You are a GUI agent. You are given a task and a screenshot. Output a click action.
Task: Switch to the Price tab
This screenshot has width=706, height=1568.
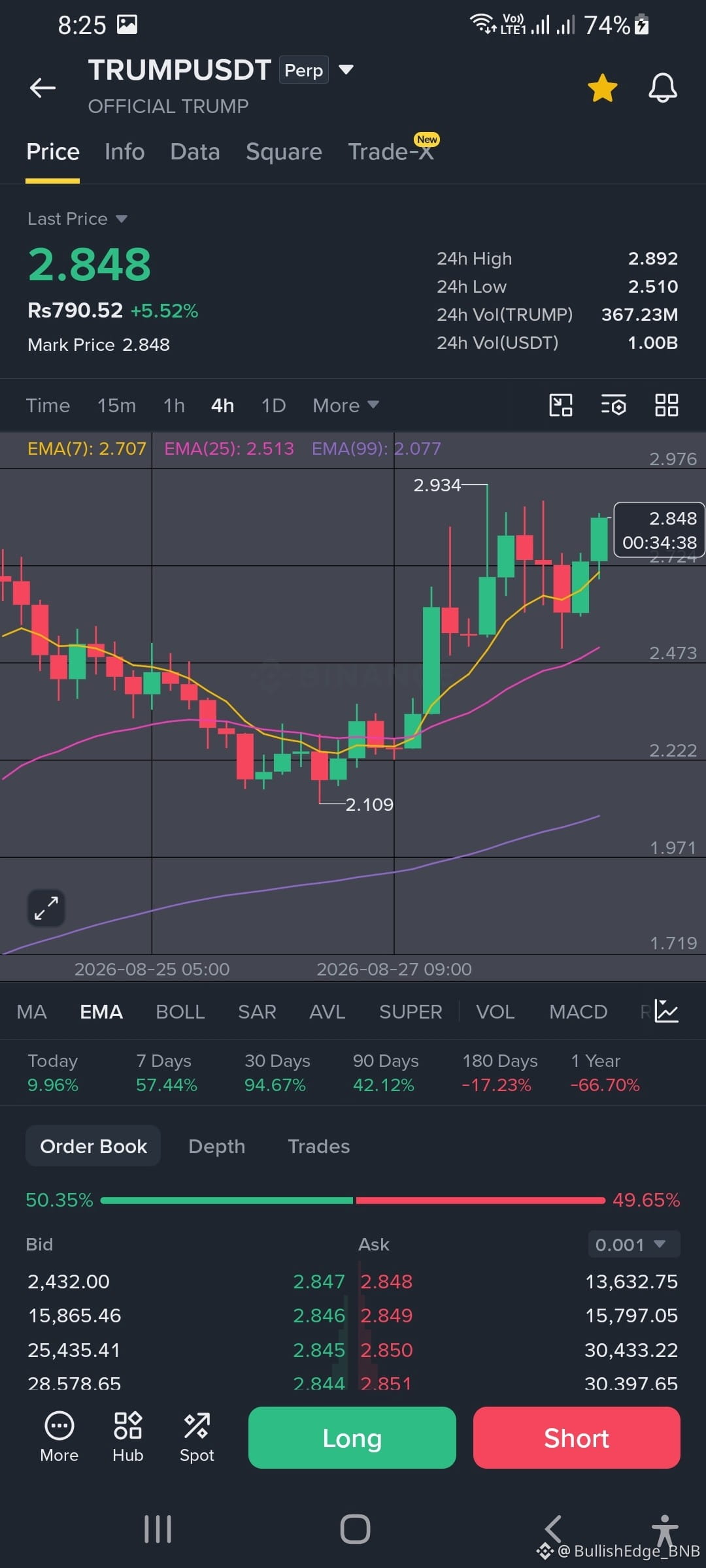(53, 152)
